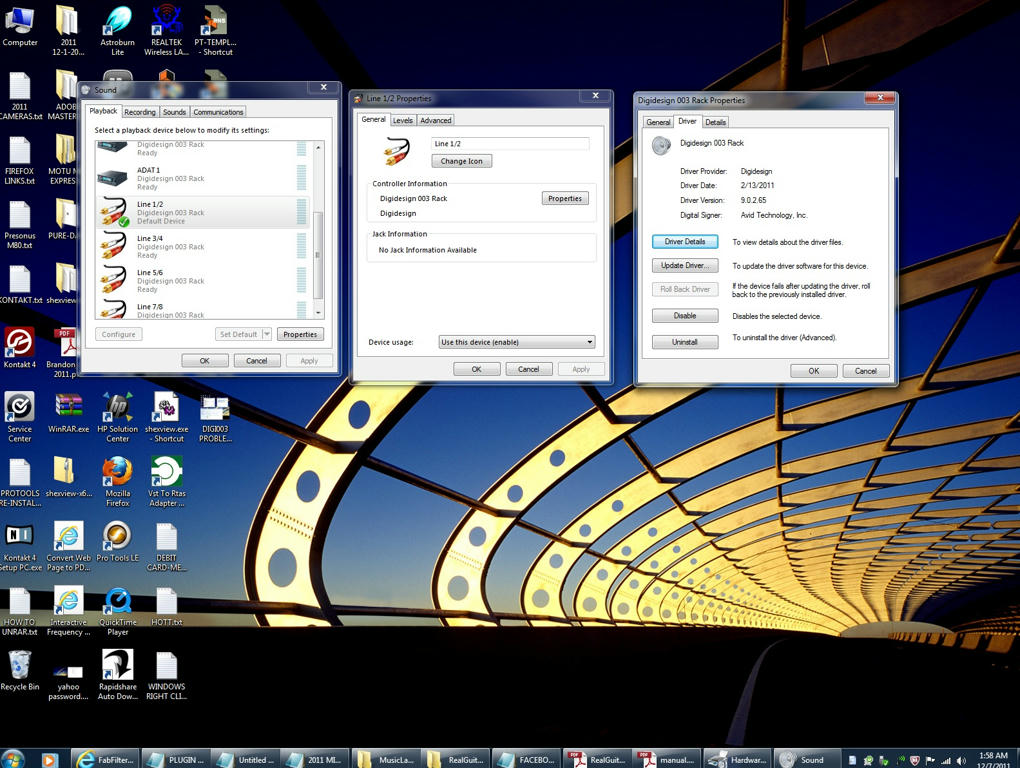Open Astroburn Lite desktop icon
This screenshot has width=1020, height=768.
coord(117,31)
